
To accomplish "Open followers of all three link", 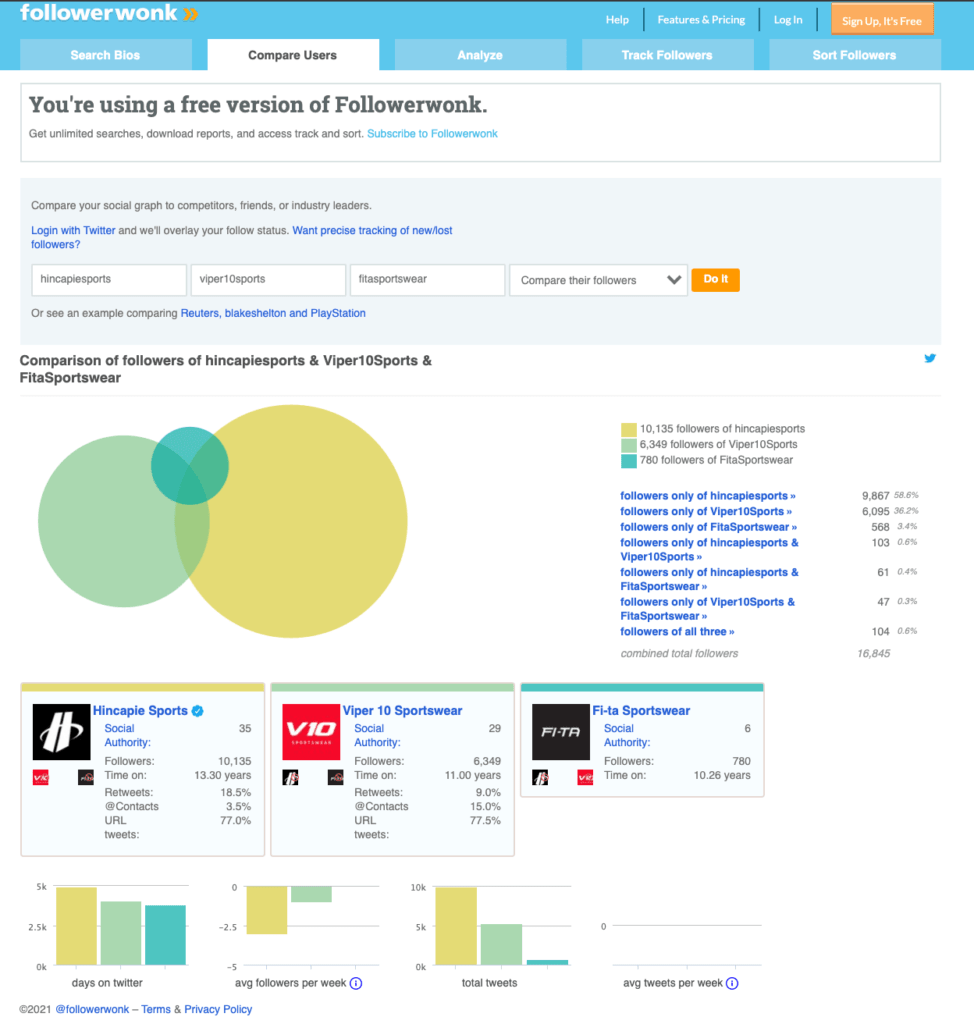I will tap(677, 632).
